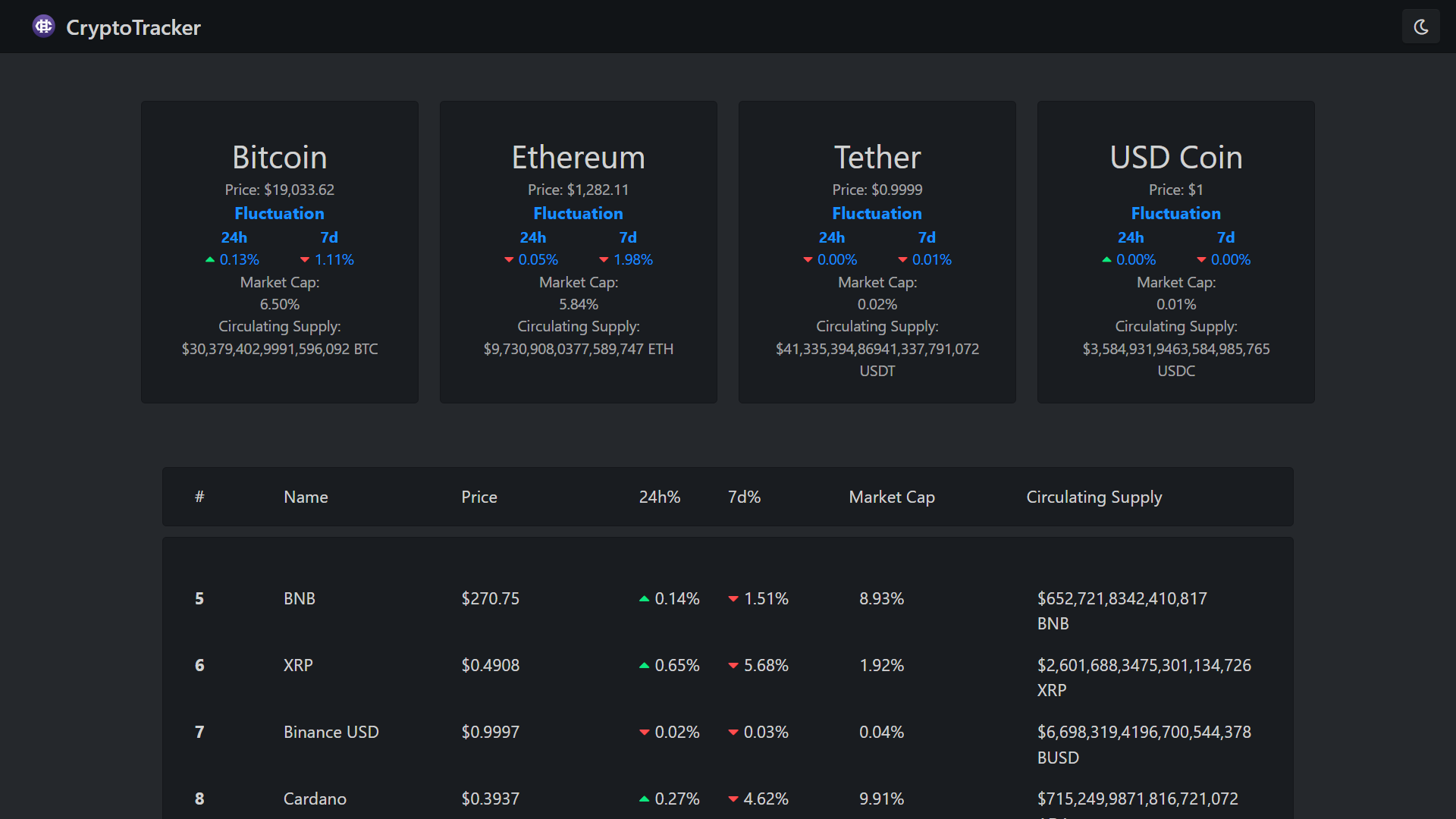Viewport: 1456px width, 819px height.
Task: Click Ethereum price $1,282.11
Action: coord(598,190)
